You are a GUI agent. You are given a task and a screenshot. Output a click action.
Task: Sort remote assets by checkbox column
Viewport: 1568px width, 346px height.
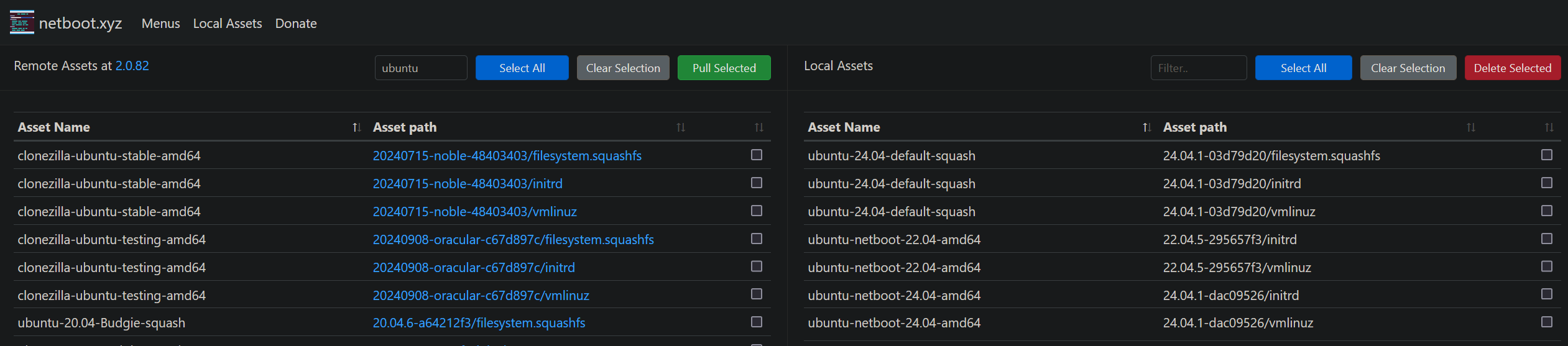[759, 127]
